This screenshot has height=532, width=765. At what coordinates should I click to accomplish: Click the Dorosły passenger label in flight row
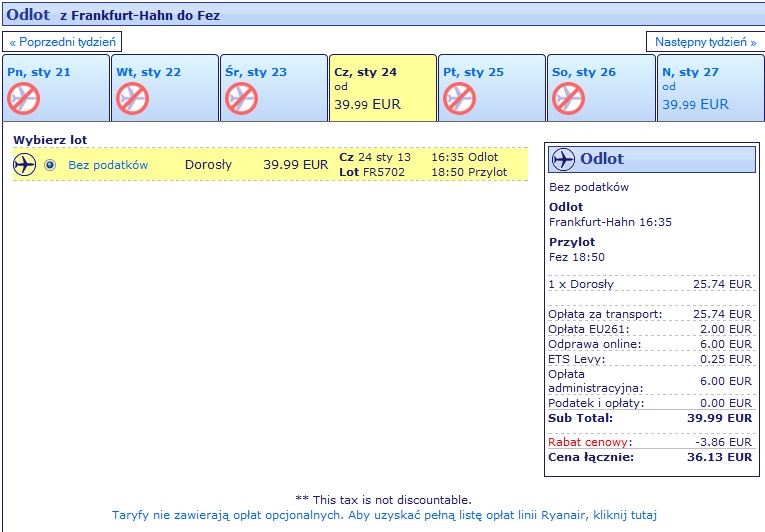point(208,165)
